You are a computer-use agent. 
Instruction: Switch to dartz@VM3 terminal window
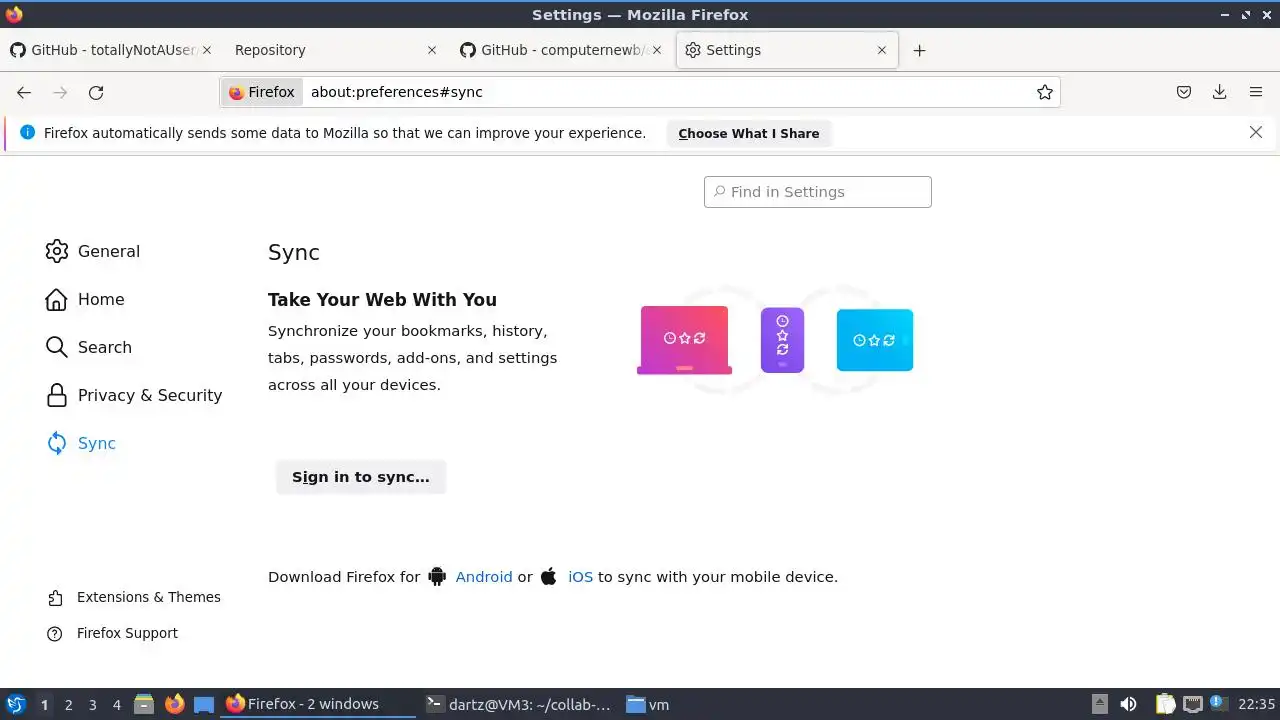coord(517,704)
